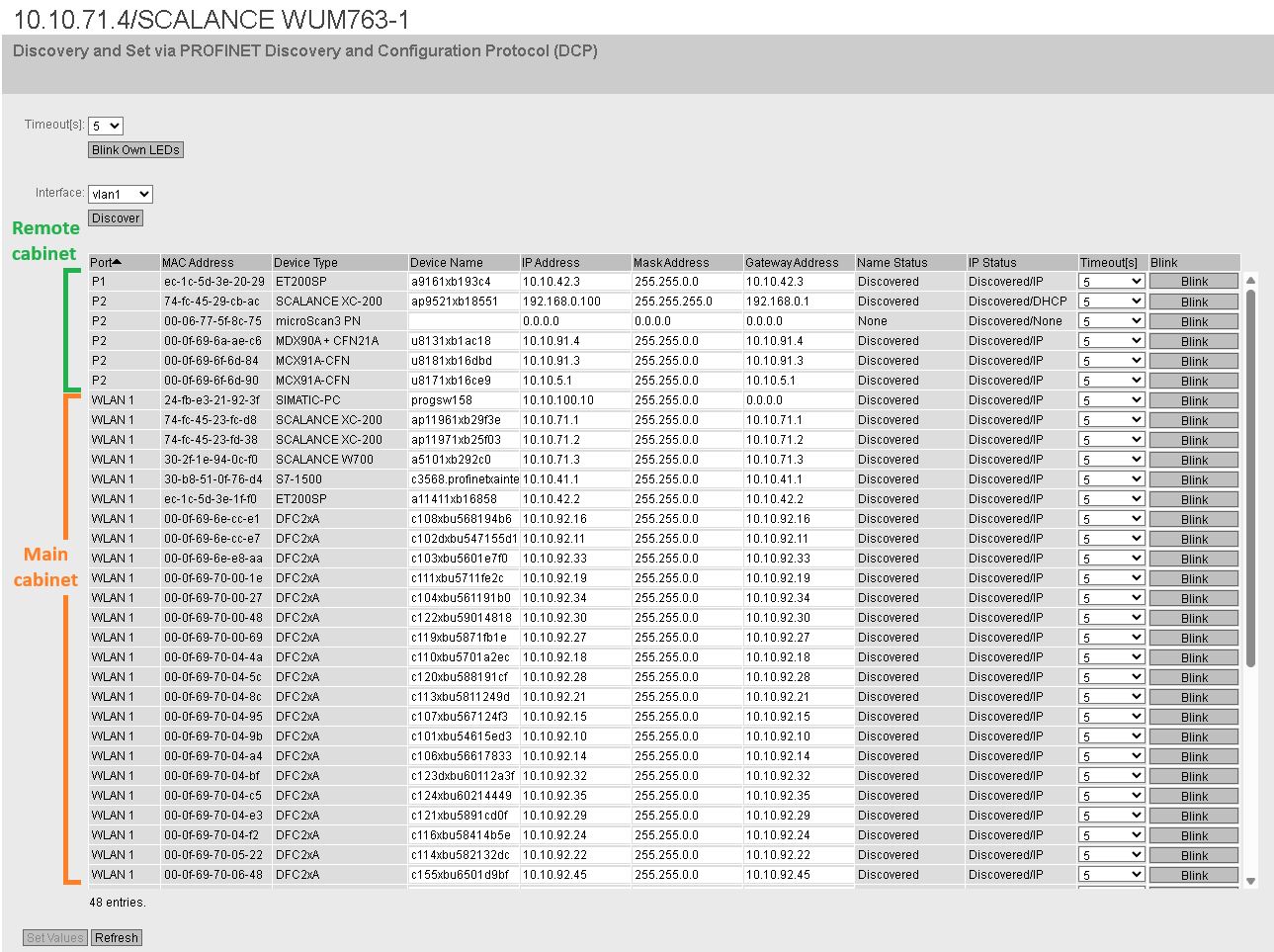Click the Refresh button
This screenshot has height=952, width=1274.
click(x=117, y=938)
